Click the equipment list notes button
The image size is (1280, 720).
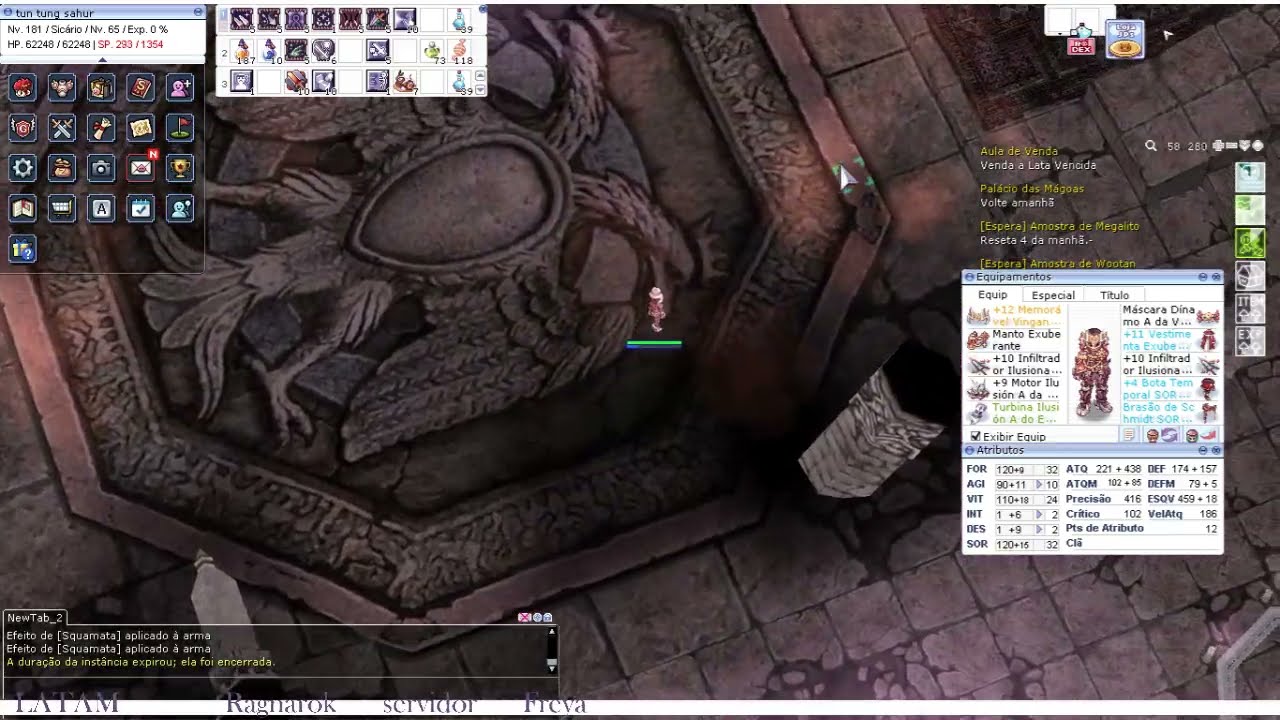(x=1129, y=436)
